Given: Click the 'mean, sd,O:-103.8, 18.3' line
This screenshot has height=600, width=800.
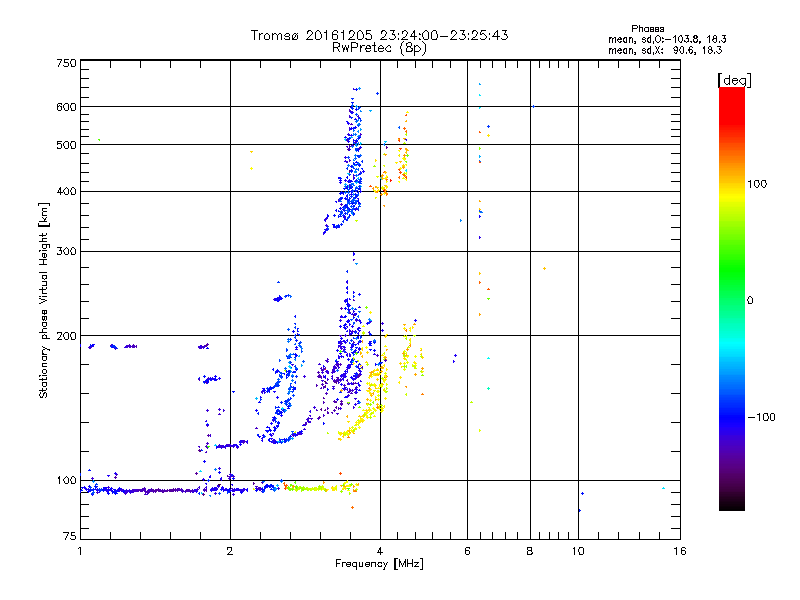Looking at the screenshot, I should pyautogui.click(x=667, y=39).
